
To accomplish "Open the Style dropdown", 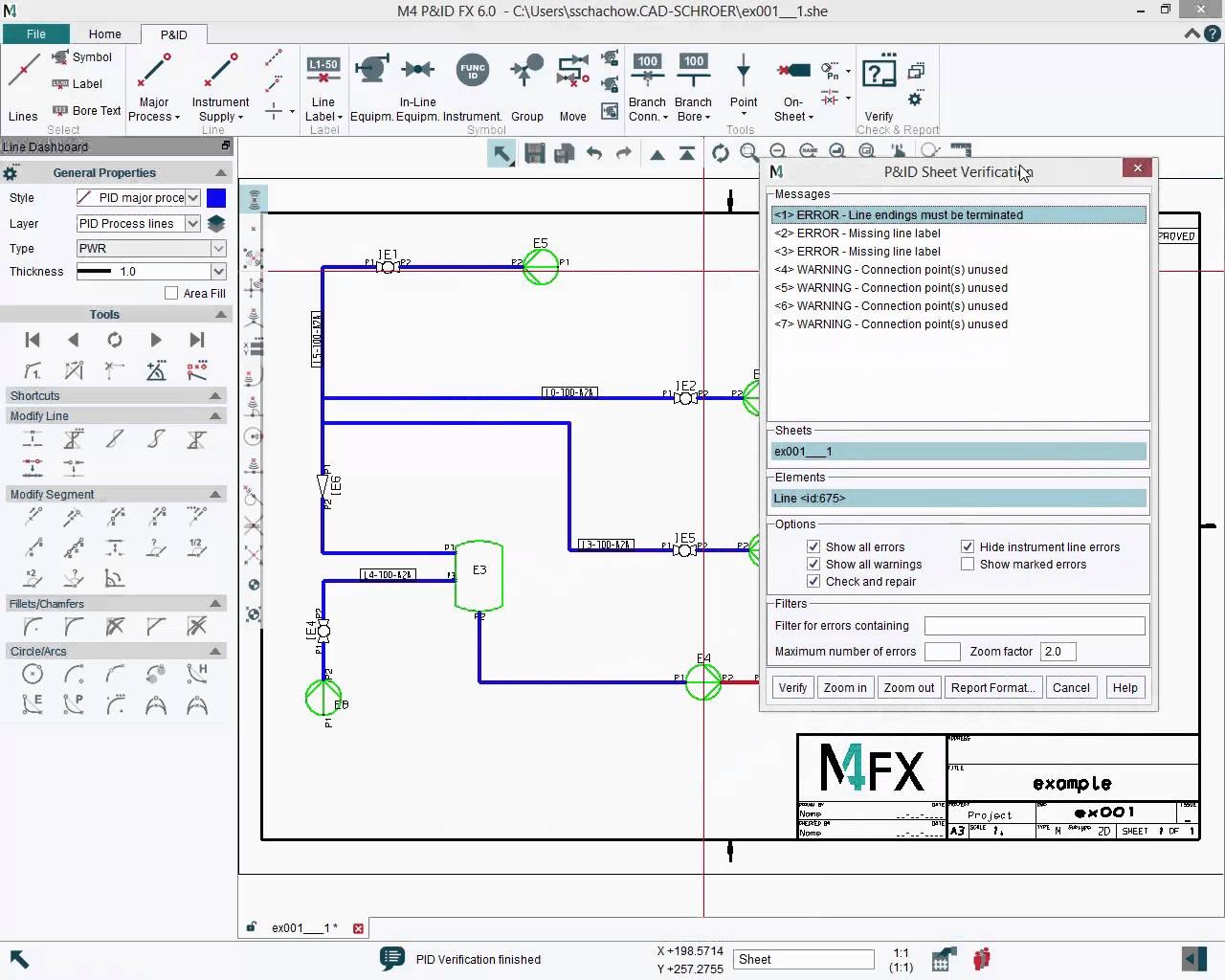I will point(193,198).
